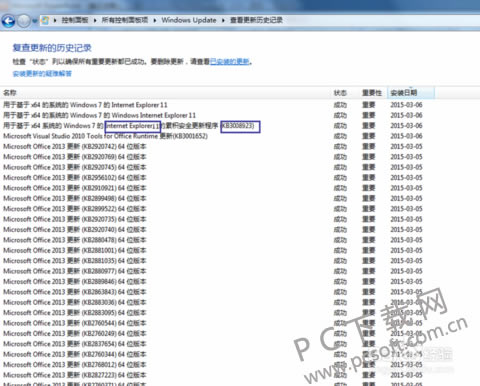Select Office 2013 update KB2760344 row
The height and width of the screenshot is (386, 480).
click(213, 354)
